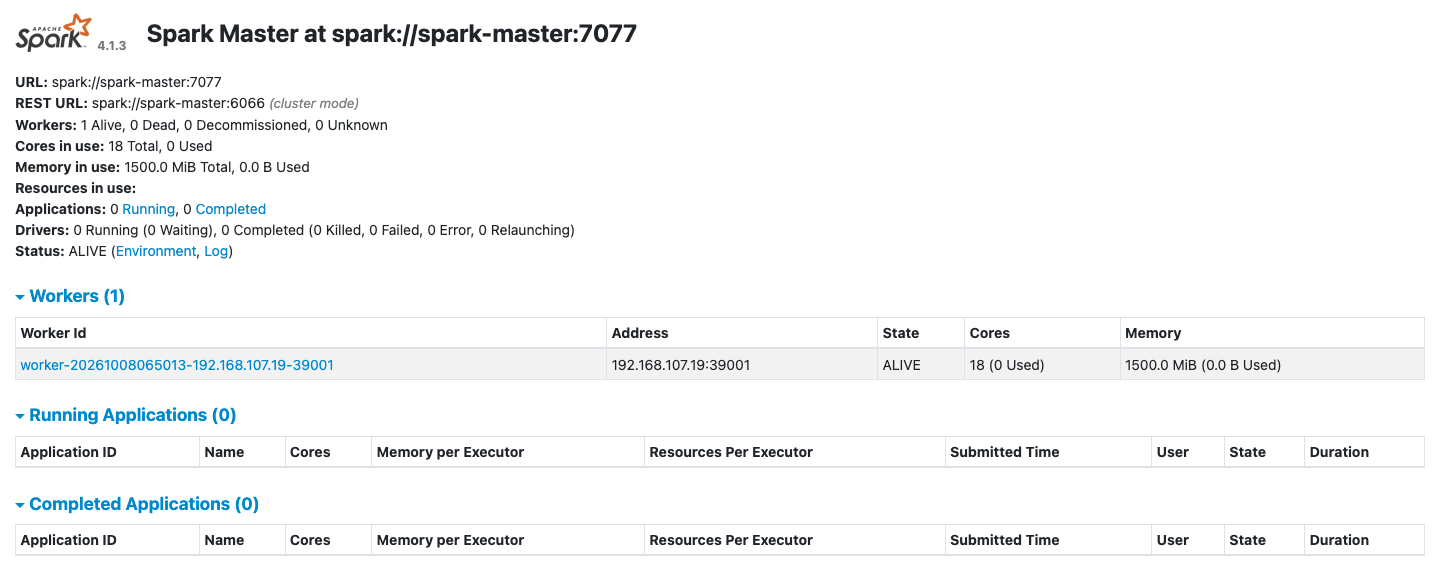Click the page heading Spark Master at spark://spark-master:7077
1440x580 pixels.
pos(392,34)
